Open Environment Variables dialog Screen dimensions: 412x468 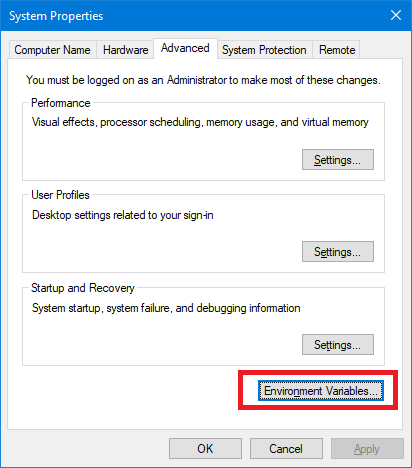321,391
